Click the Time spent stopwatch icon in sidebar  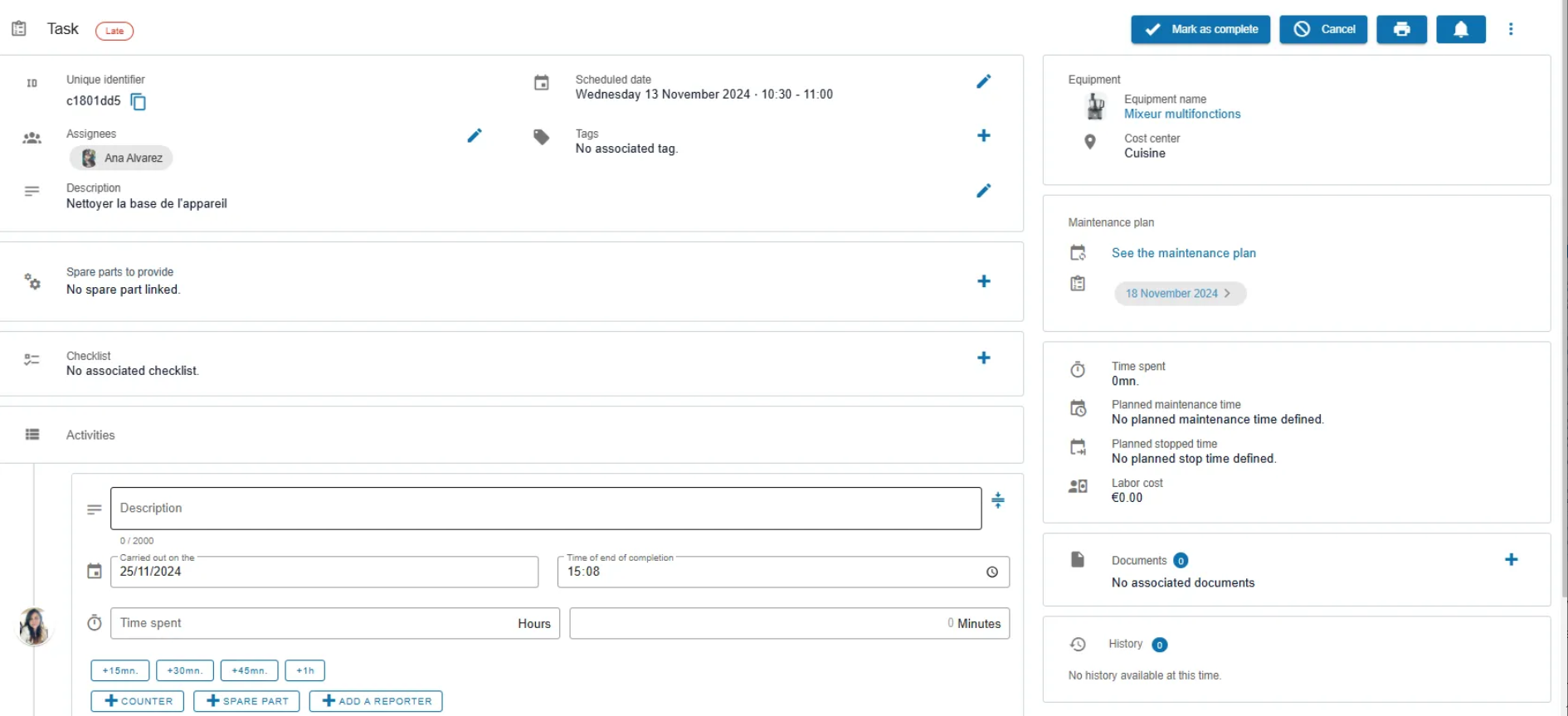click(x=1078, y=369)
